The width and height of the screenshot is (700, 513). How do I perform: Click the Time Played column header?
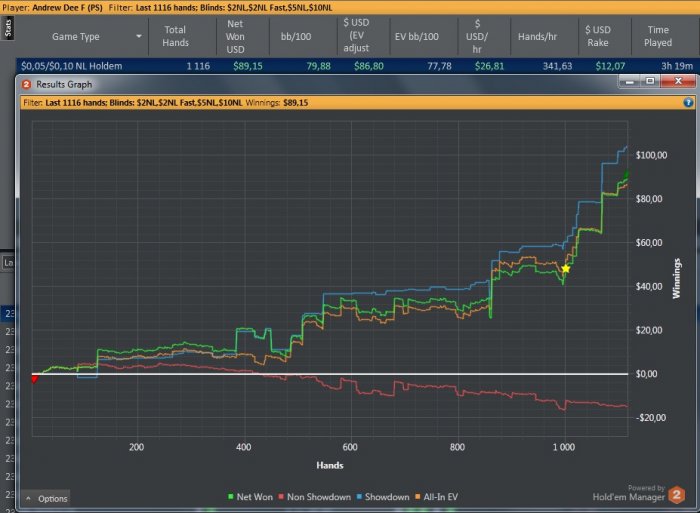(x=658, y=38)
